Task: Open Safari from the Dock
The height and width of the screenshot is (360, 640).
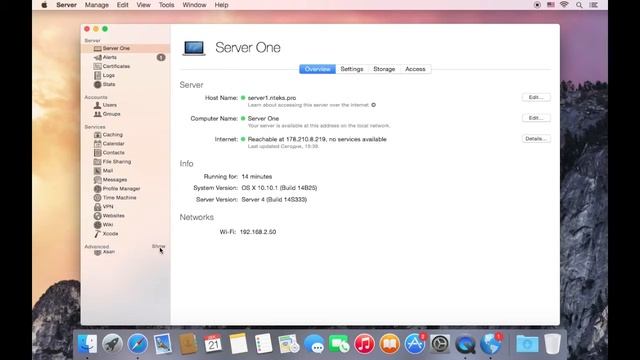Action: pyautogui.click(x=138, y=344)
